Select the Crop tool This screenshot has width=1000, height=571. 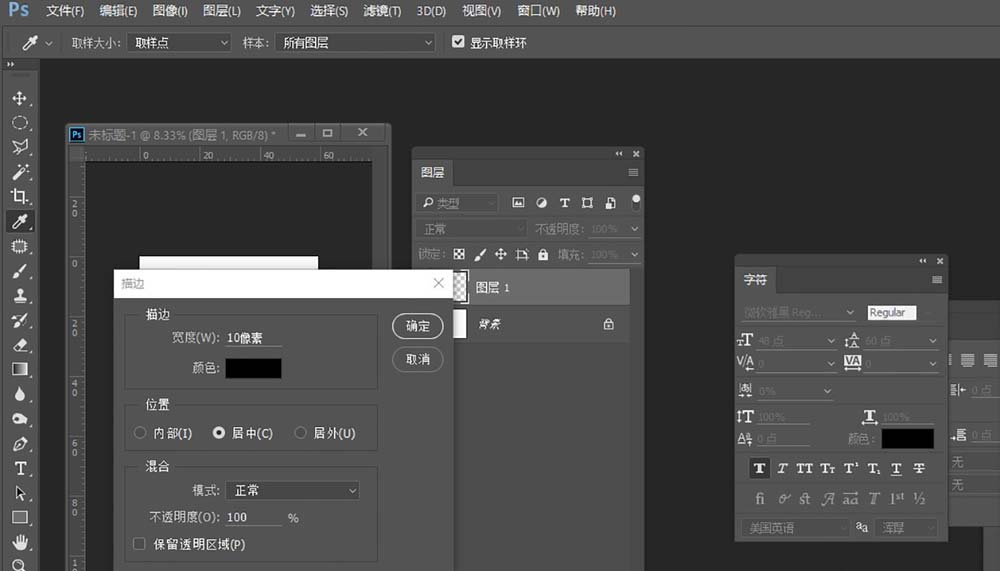click(x=20, y=197)
